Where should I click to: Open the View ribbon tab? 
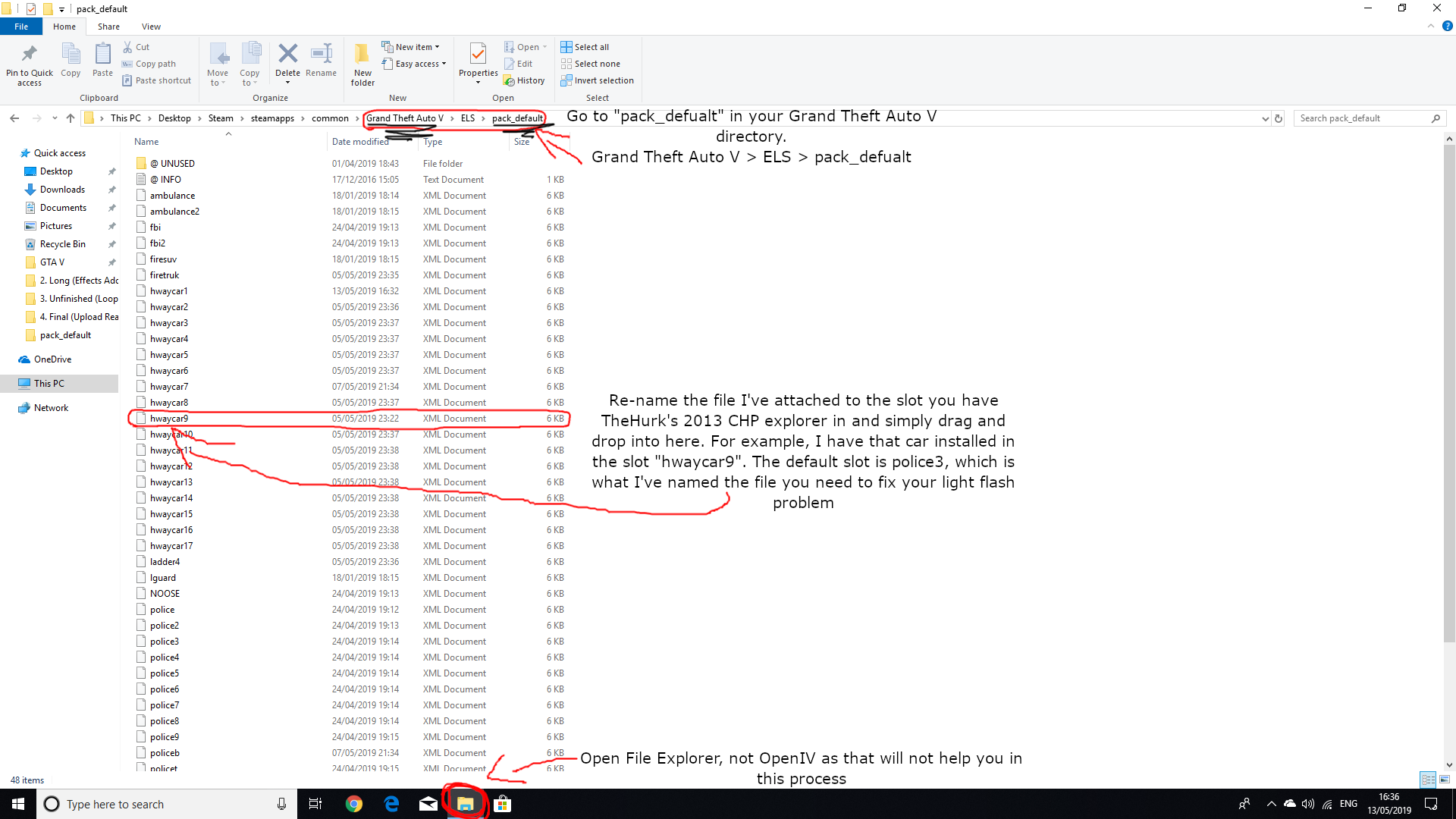151,27
